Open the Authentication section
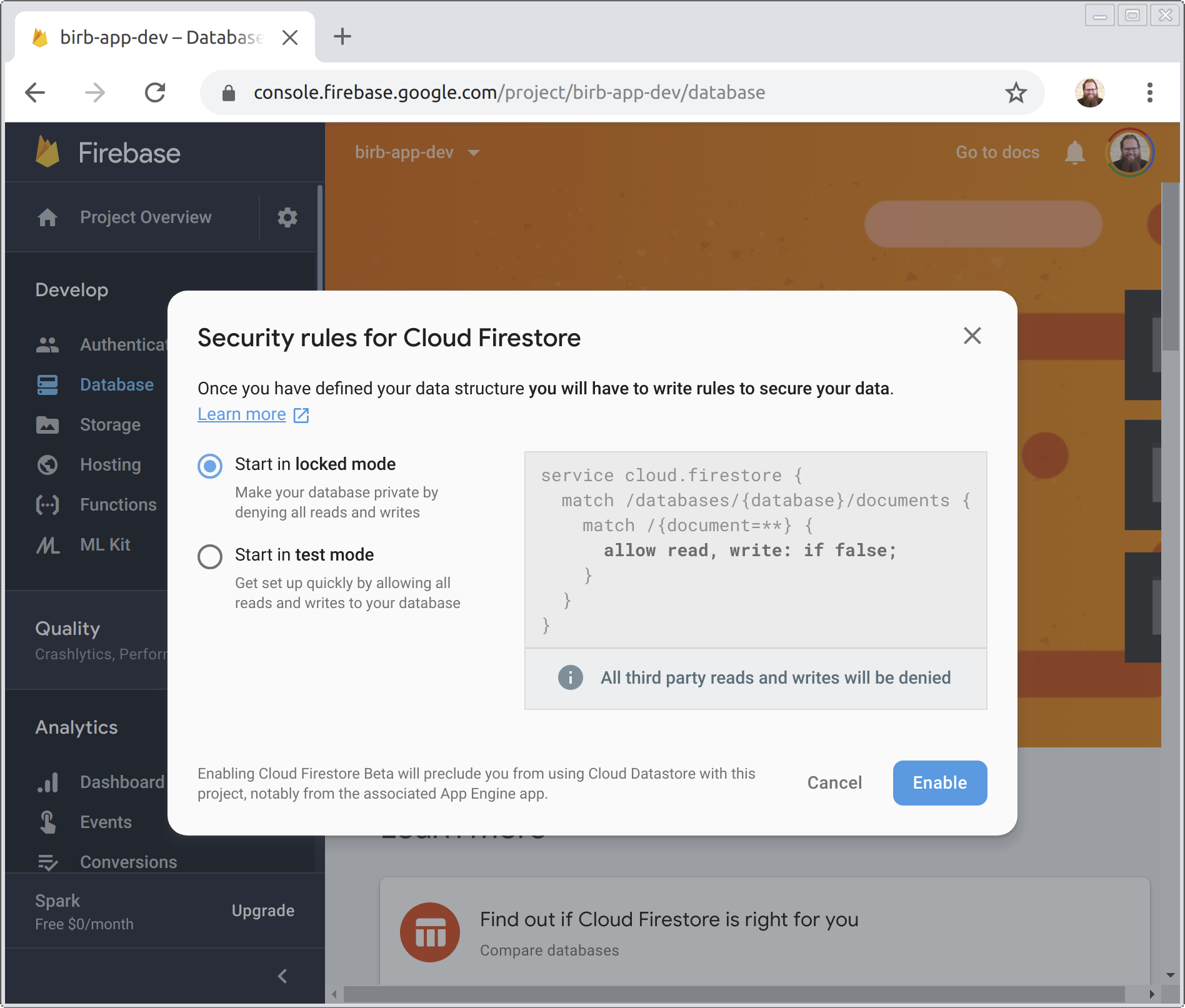 click(47, 344)
